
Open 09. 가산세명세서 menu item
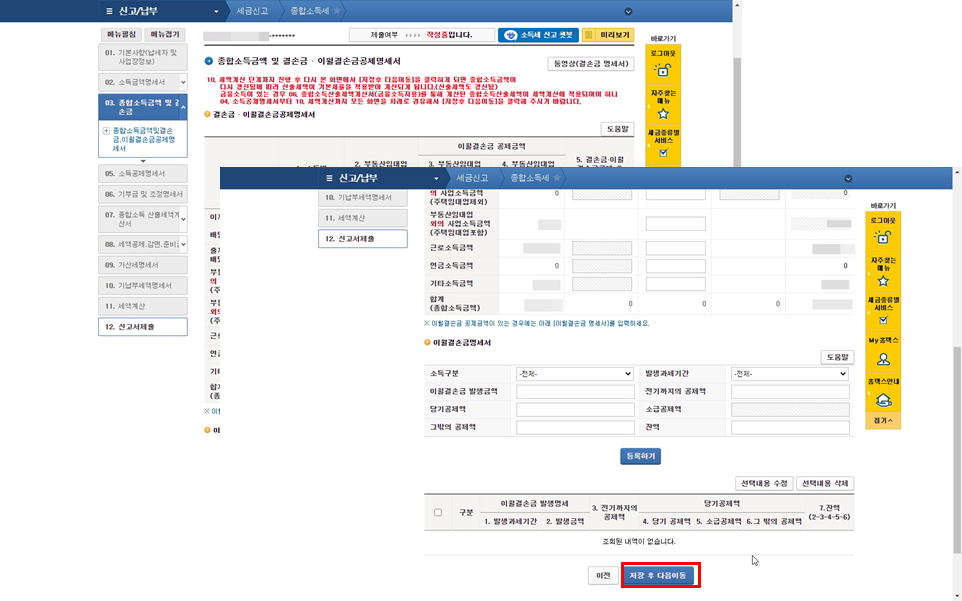[x=142, y=265]
